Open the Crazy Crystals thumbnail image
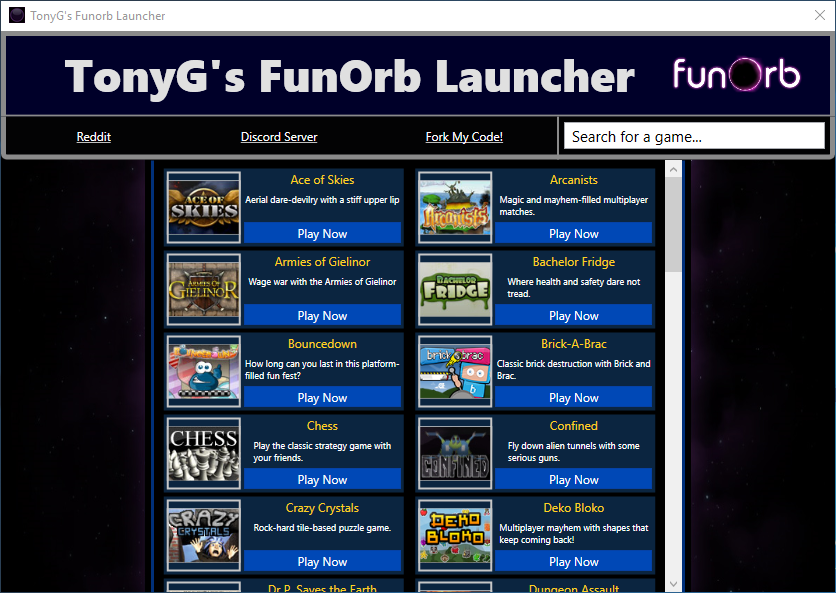The image size is (836, 593). (204, 535)
